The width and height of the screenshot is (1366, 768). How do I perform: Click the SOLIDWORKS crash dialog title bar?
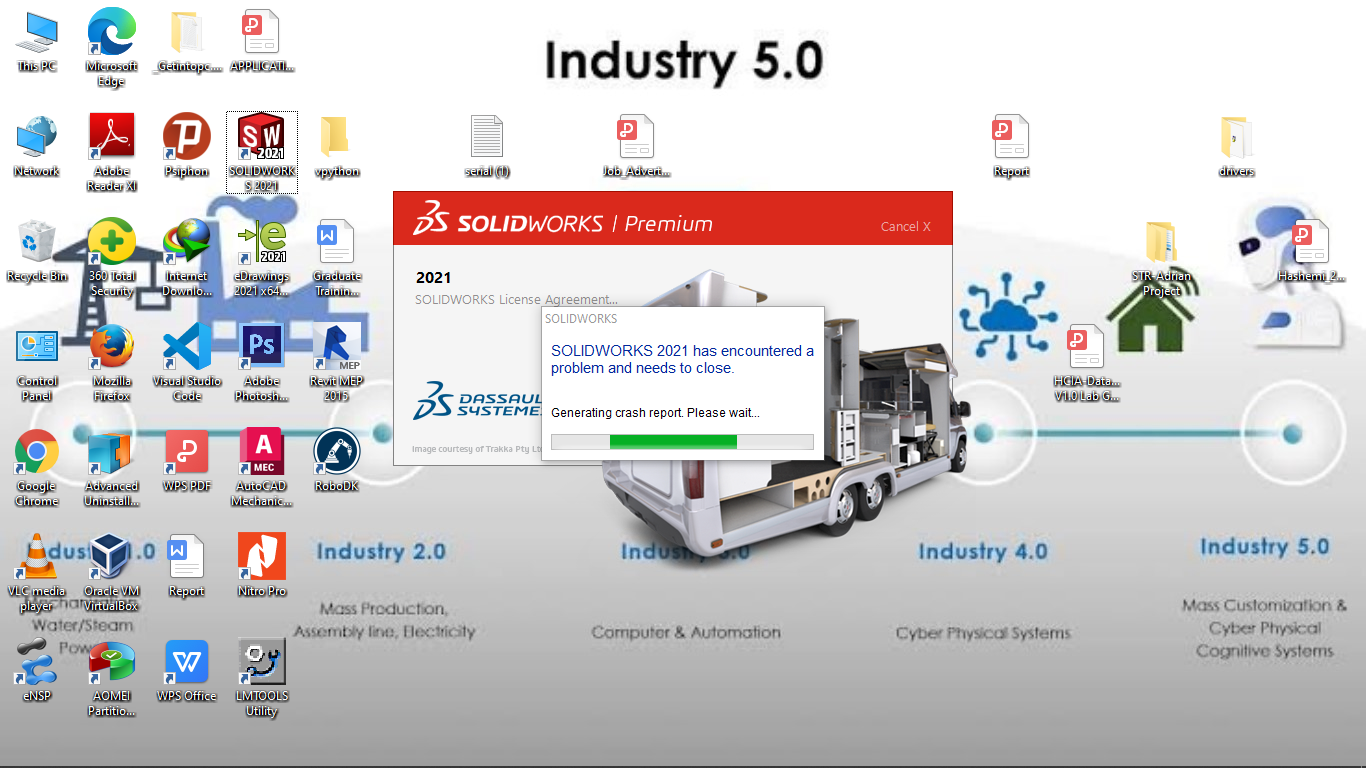coord(683,319)
